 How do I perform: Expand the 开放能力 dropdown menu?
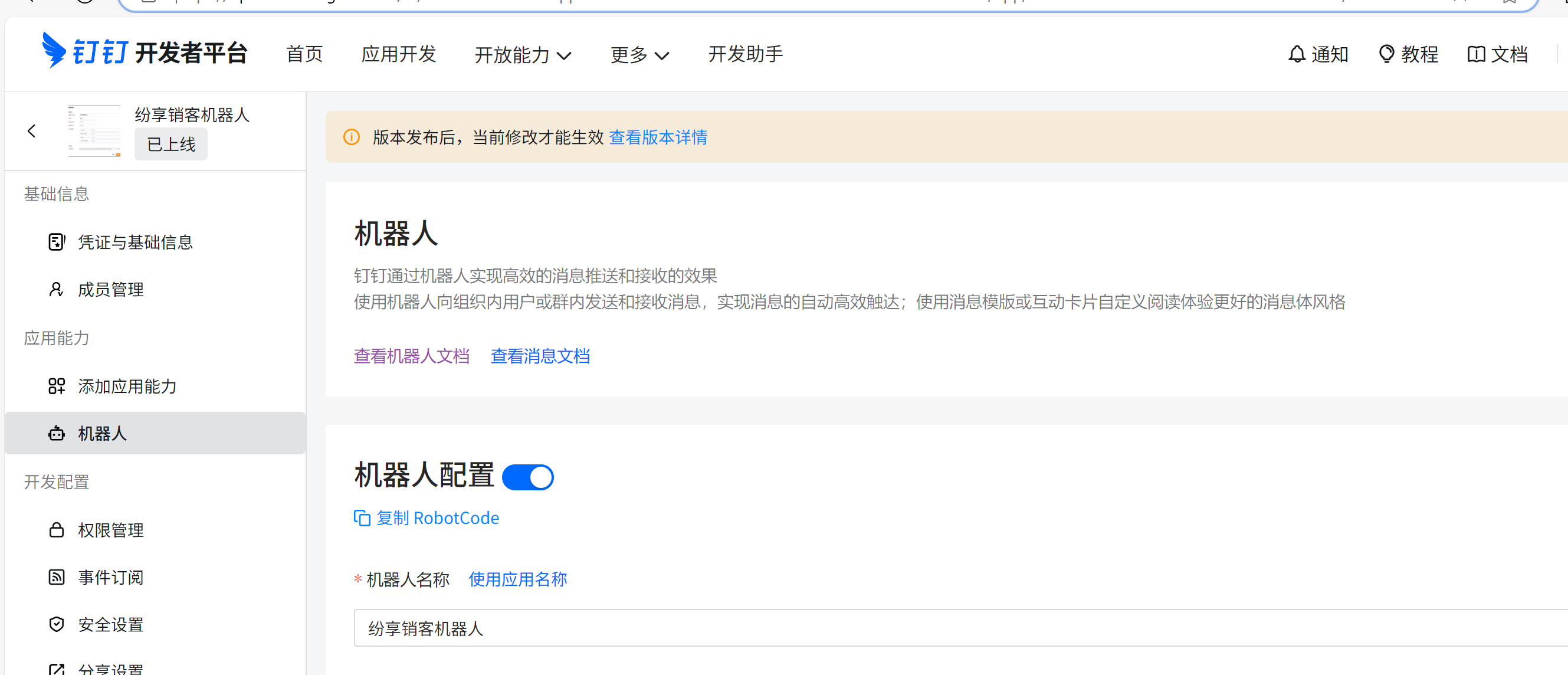(523, 55)
